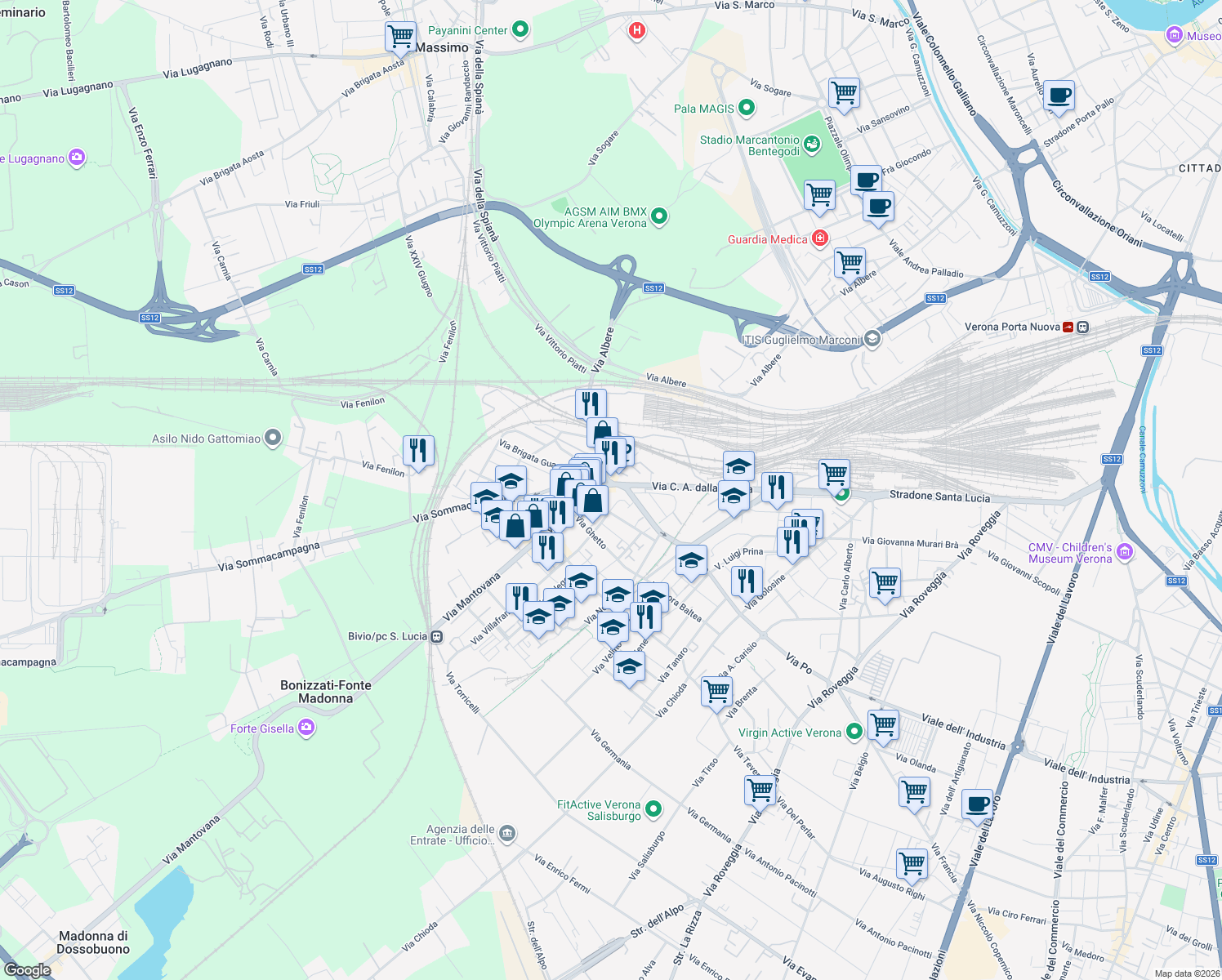This screenshot has width=1222, height=980.
Task: Click the Bivio/pc S. Lucia station icon
Action: click(x=435, y=635)
